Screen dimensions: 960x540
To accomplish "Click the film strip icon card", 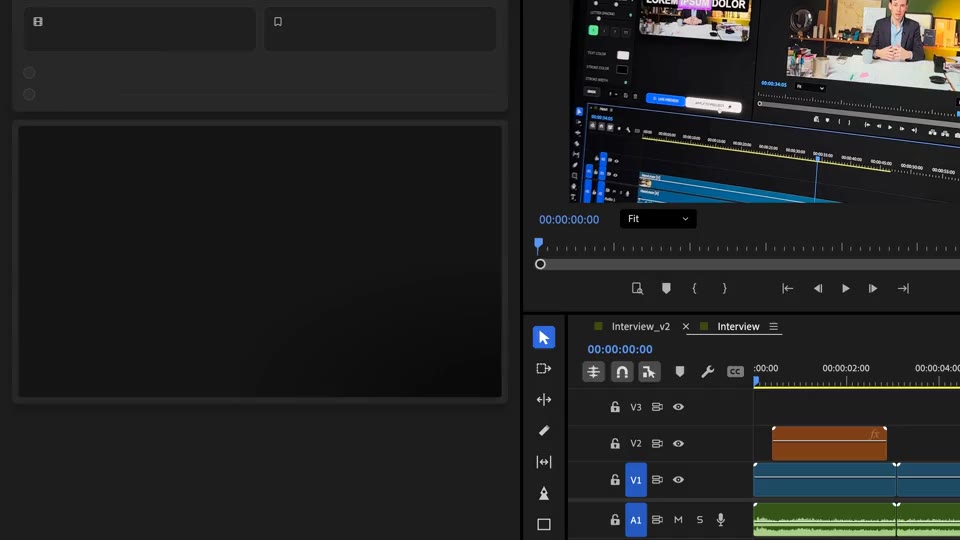I will click(140, 29).
